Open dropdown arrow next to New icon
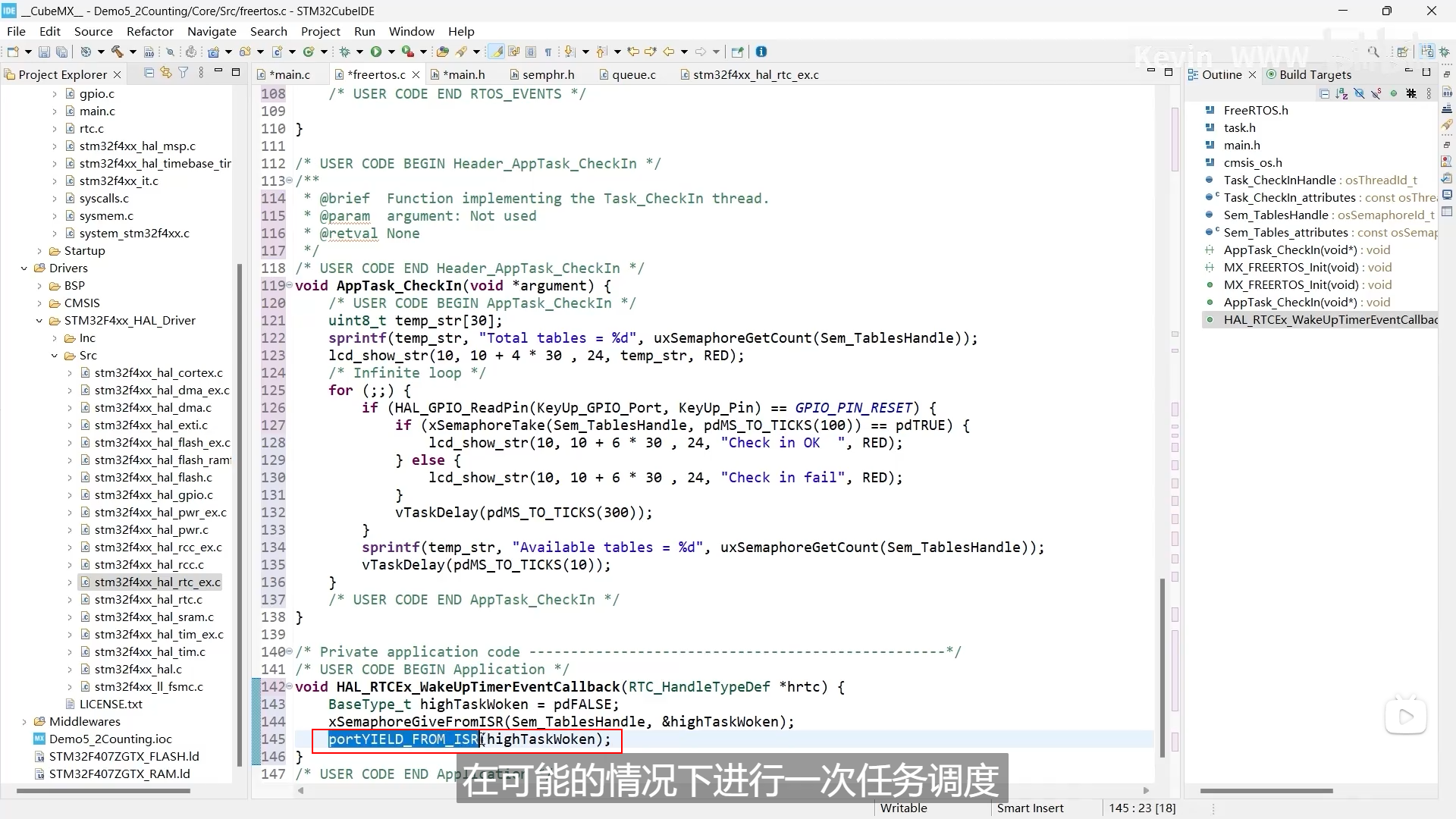This screenshot has width=1456, height=819. click(28, 52)
